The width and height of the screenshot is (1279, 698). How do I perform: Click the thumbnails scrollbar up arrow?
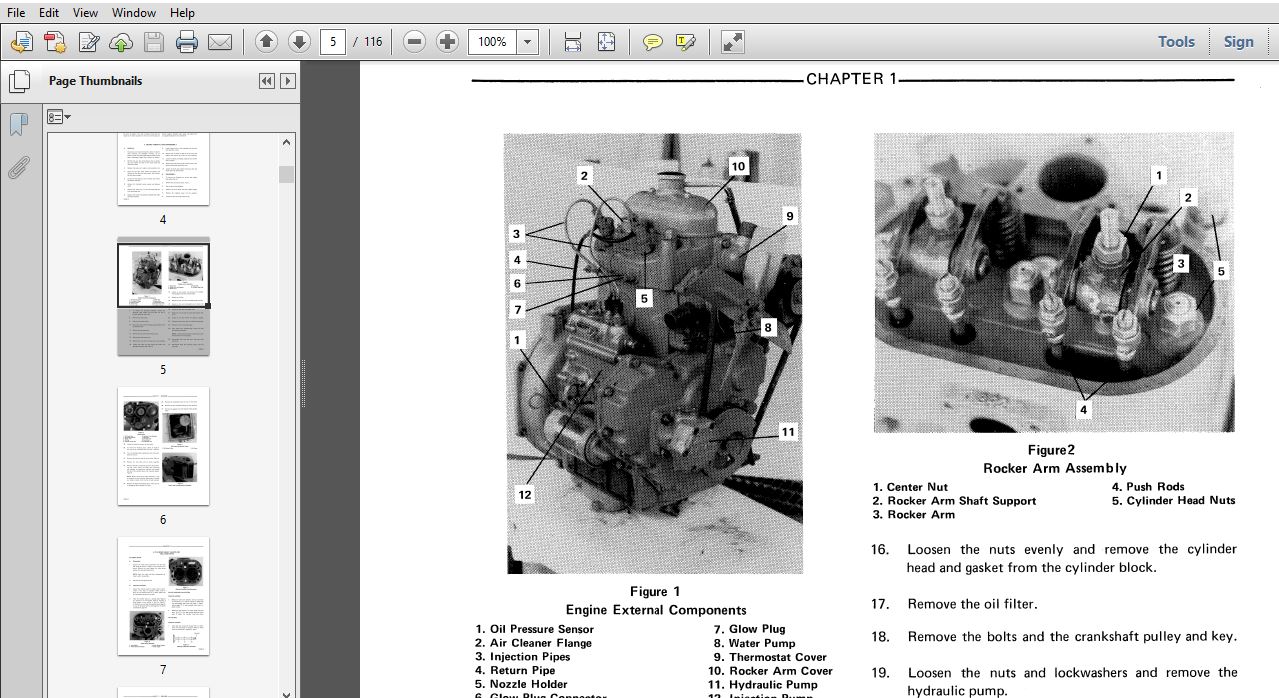[x=286, y=141]
